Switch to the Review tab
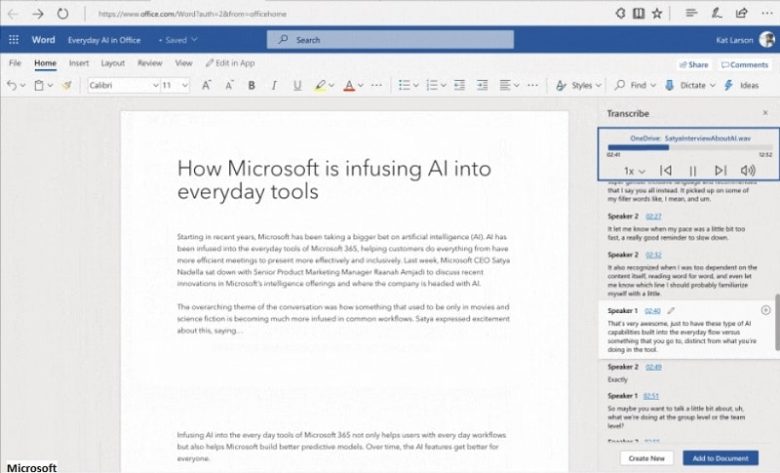This screenshot has height=473, width=780. [x=150, y=63]
